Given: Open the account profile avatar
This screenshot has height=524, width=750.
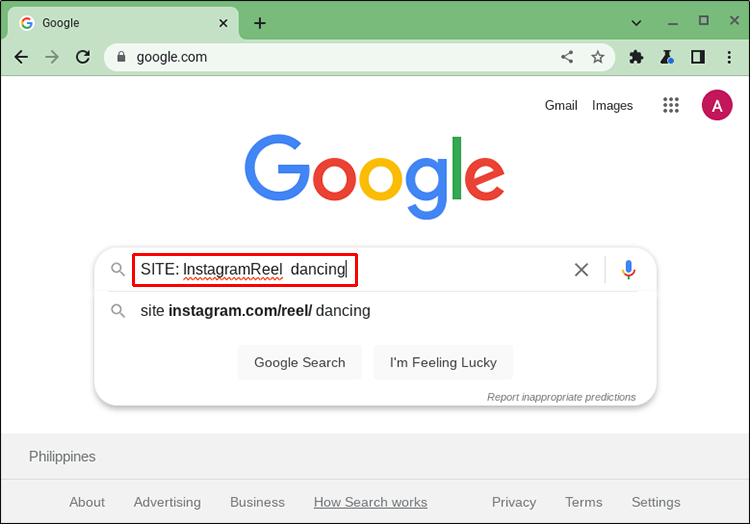Looking at the screenshot, I should pos(717,105).
